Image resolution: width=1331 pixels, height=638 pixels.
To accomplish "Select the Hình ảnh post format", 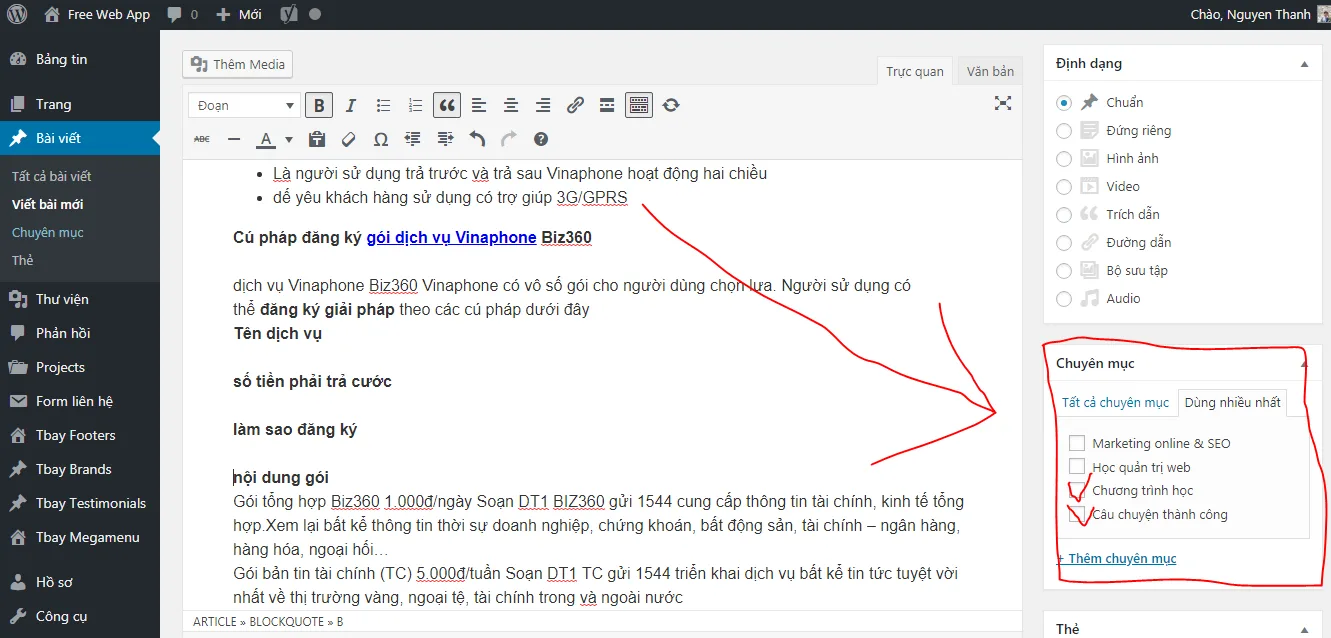I will coord(1064,159).
